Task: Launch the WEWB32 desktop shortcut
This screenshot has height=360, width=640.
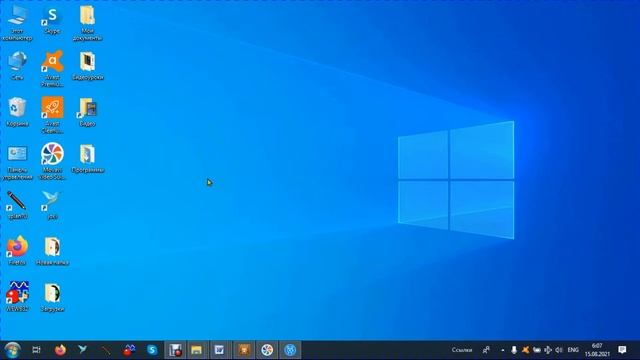Action: [x=17, y=297]
